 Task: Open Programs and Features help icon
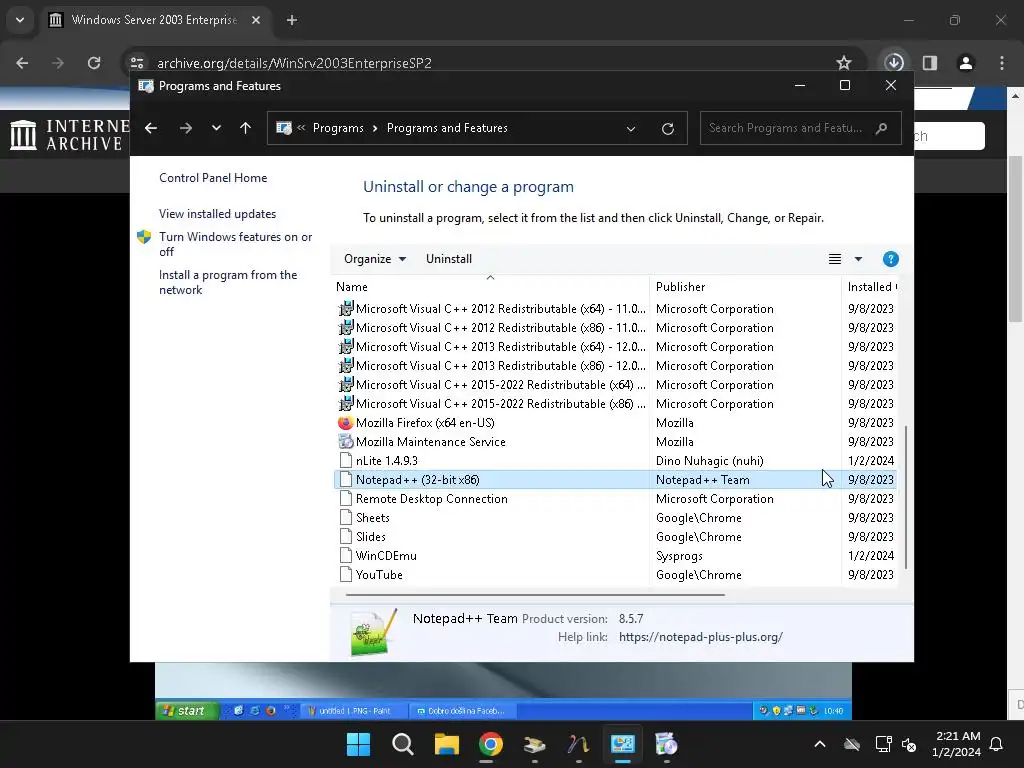pyautogui.click(x=890, y=259)
